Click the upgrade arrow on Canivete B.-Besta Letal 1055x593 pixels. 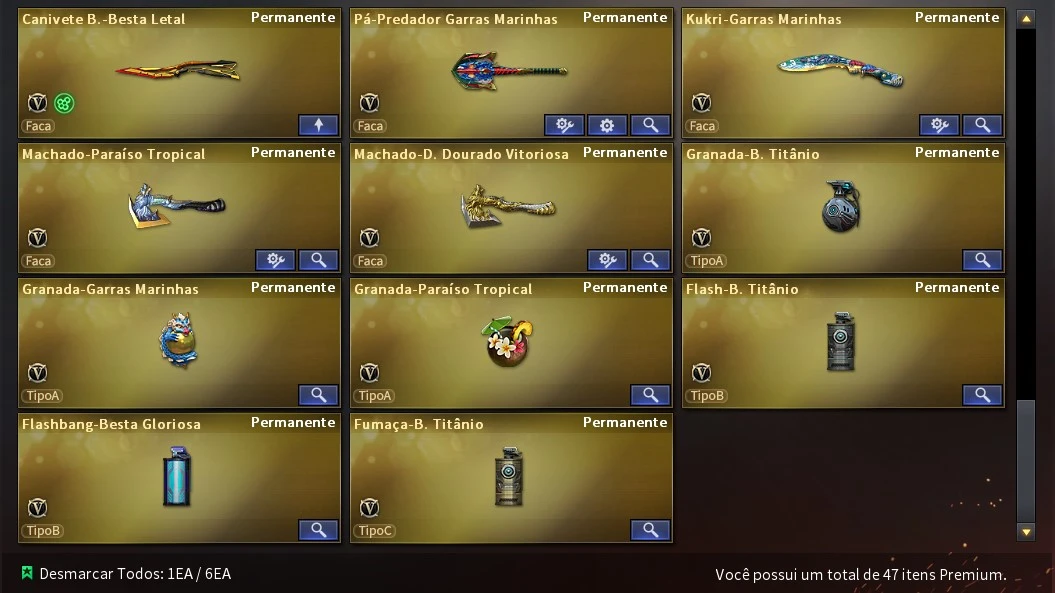pos(318,125)
